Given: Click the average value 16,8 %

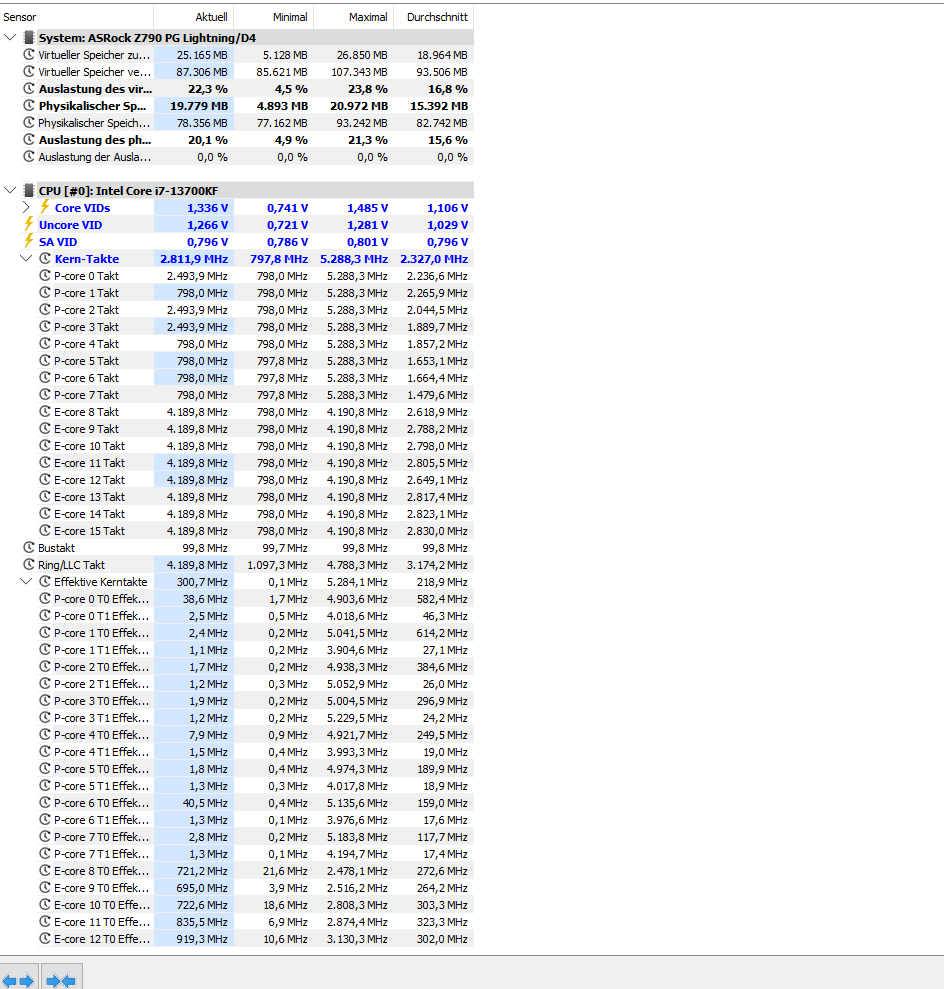Looking at the screenshot, I should pos(448,89).
